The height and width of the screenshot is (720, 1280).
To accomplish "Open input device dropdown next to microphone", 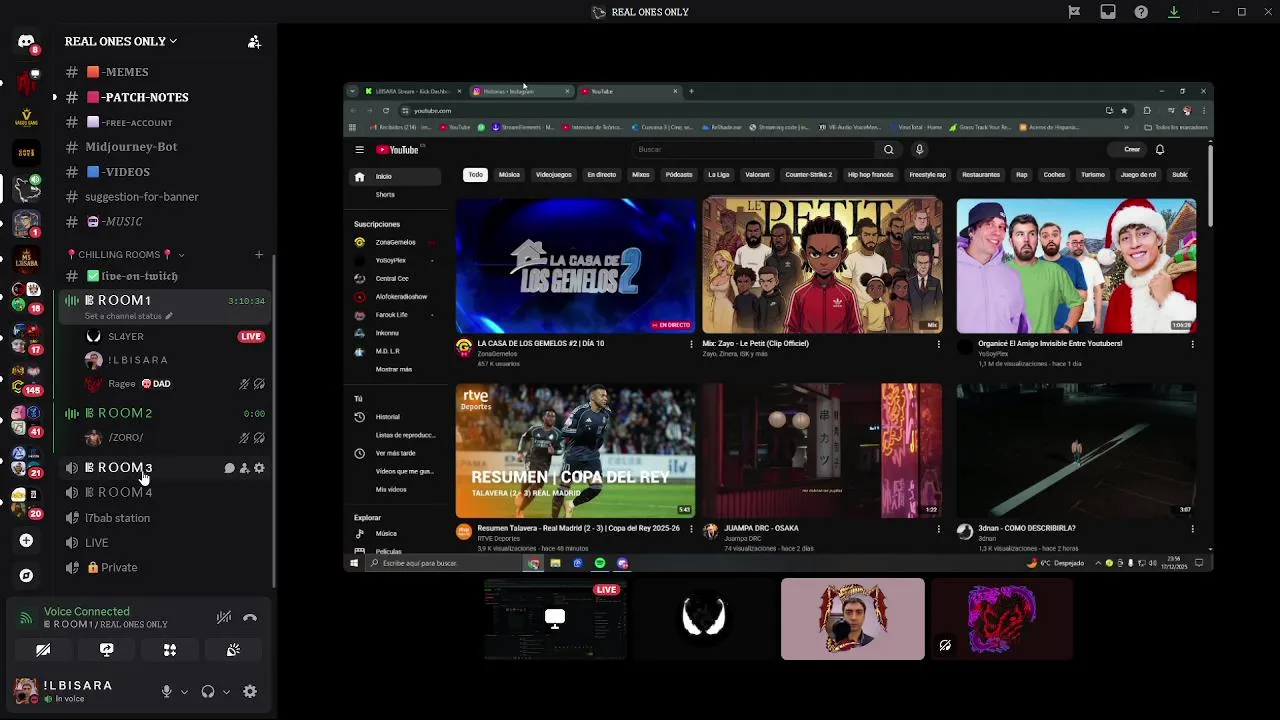I will pyautogui.click(x=184, y=691).
